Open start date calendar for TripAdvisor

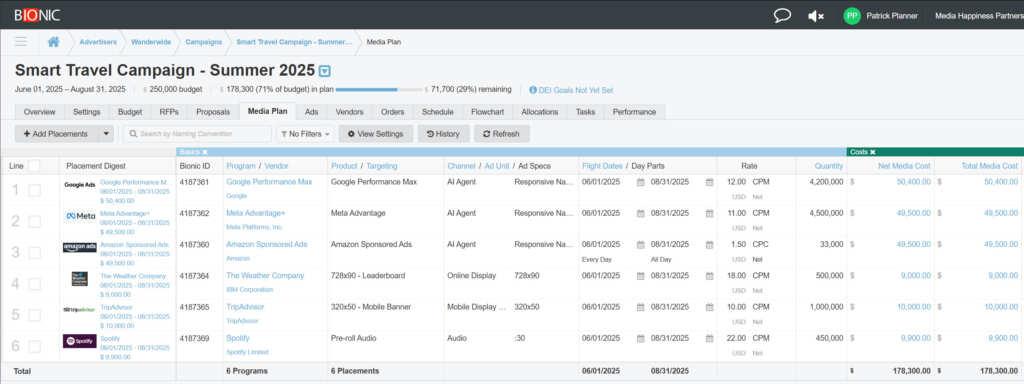click(x=641, y=308)
